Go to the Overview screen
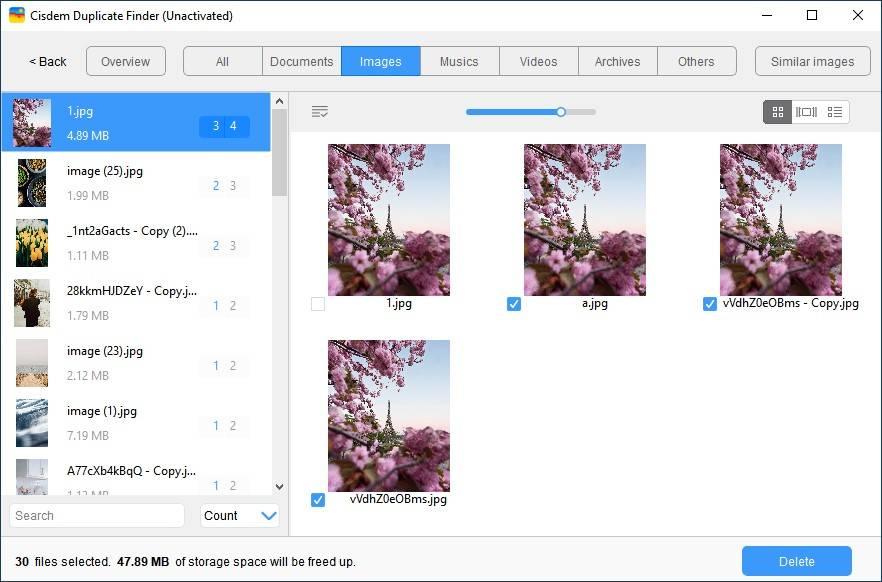 [x=126, y=61]
